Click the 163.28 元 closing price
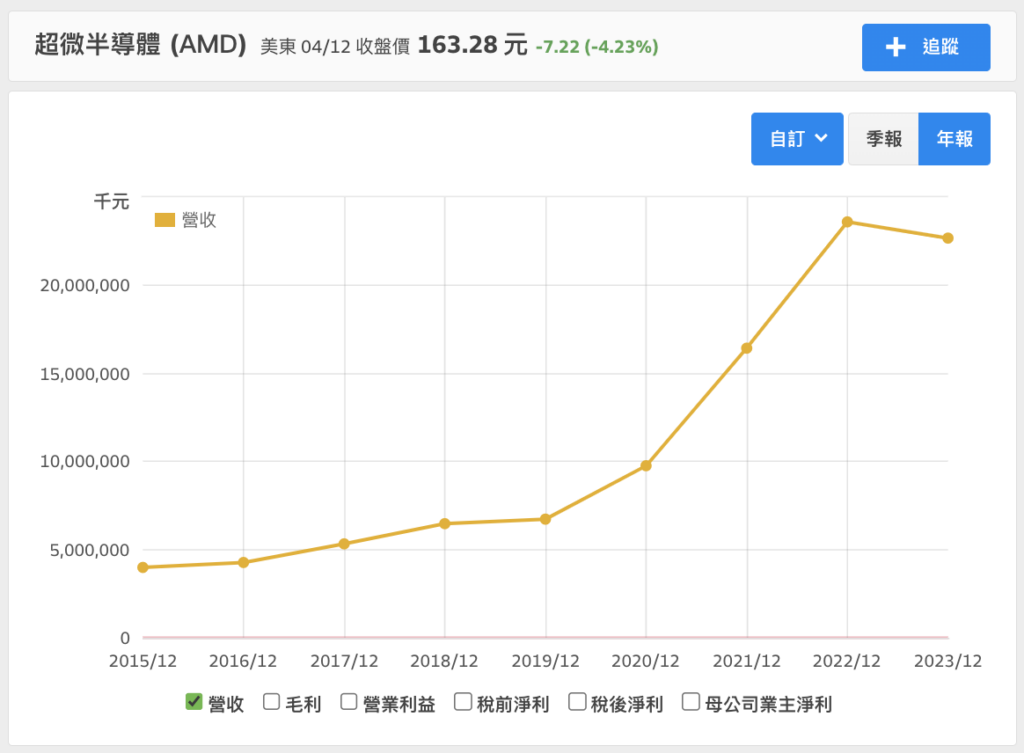The image size is (1024, 753). (x=472, y=45)
